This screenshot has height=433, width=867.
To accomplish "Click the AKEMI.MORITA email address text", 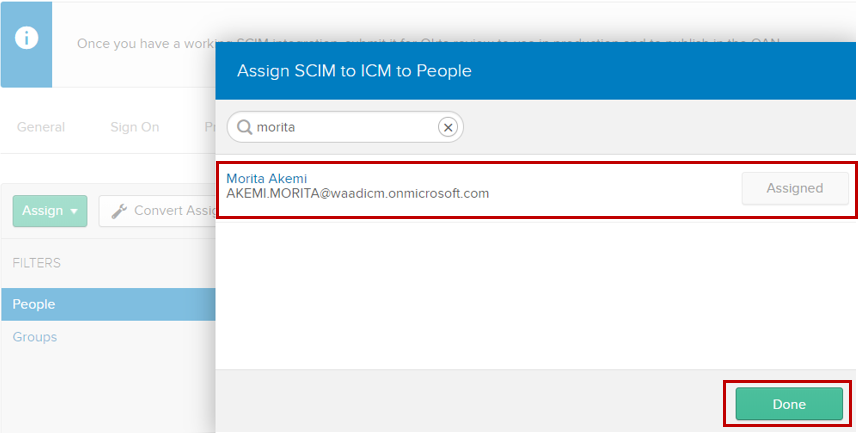I will 357,193.
